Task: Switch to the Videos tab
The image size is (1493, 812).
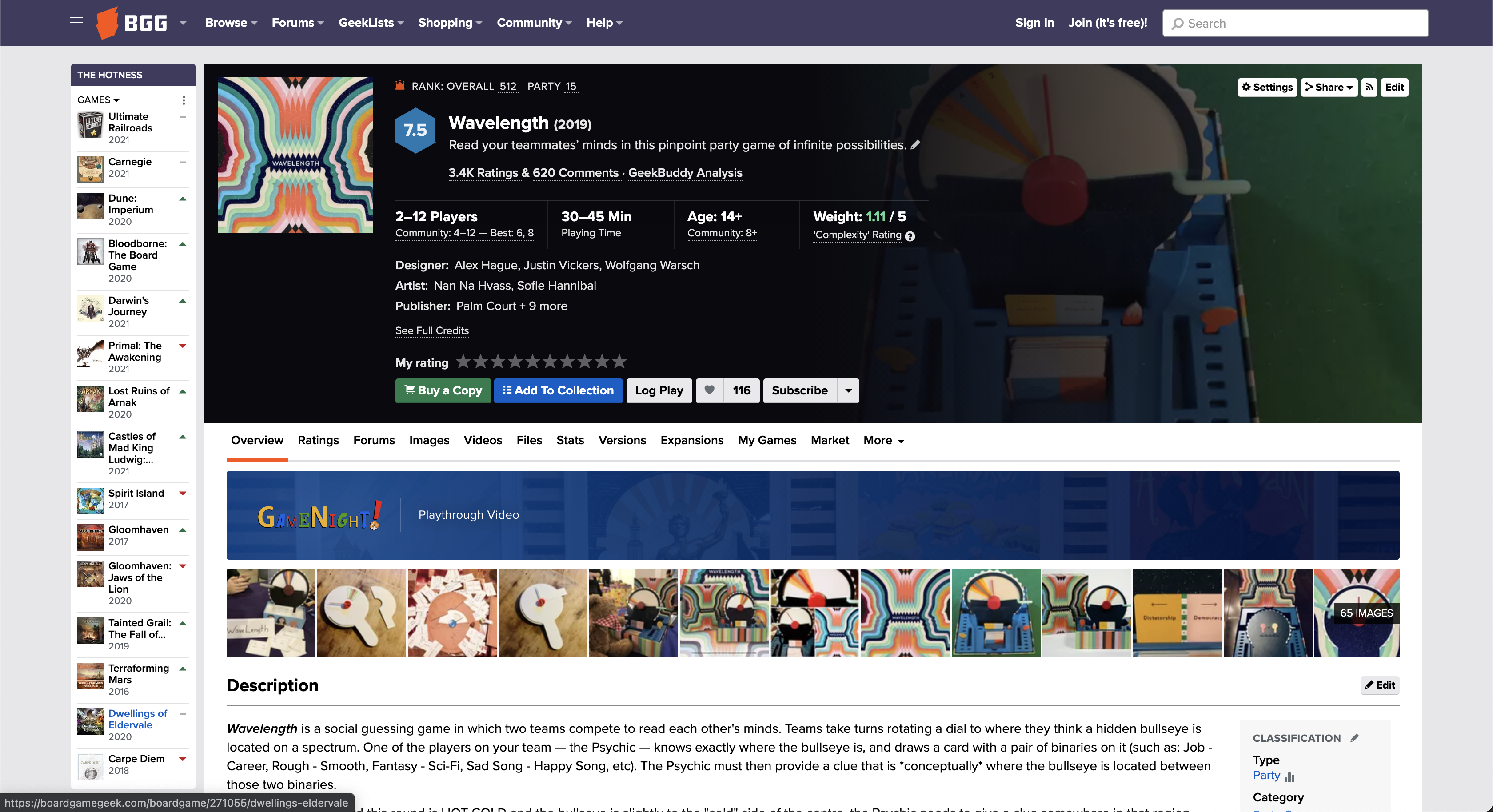Action: pos(483,441)
